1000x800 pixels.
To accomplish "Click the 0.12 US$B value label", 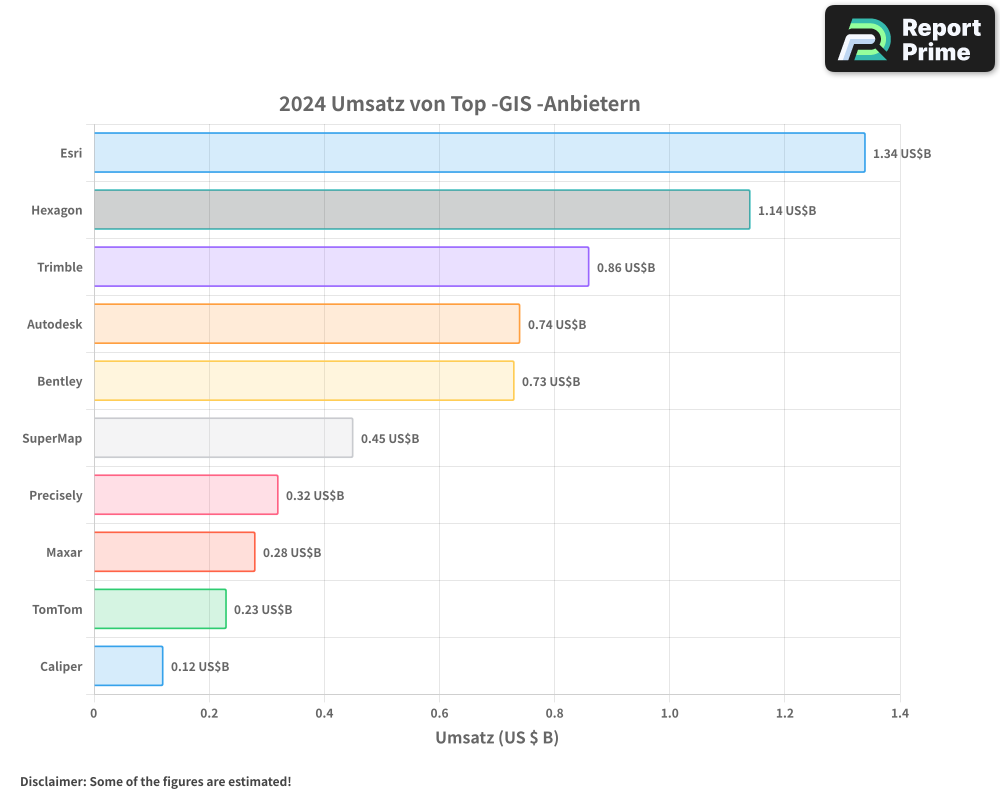I will click(200, 667).
